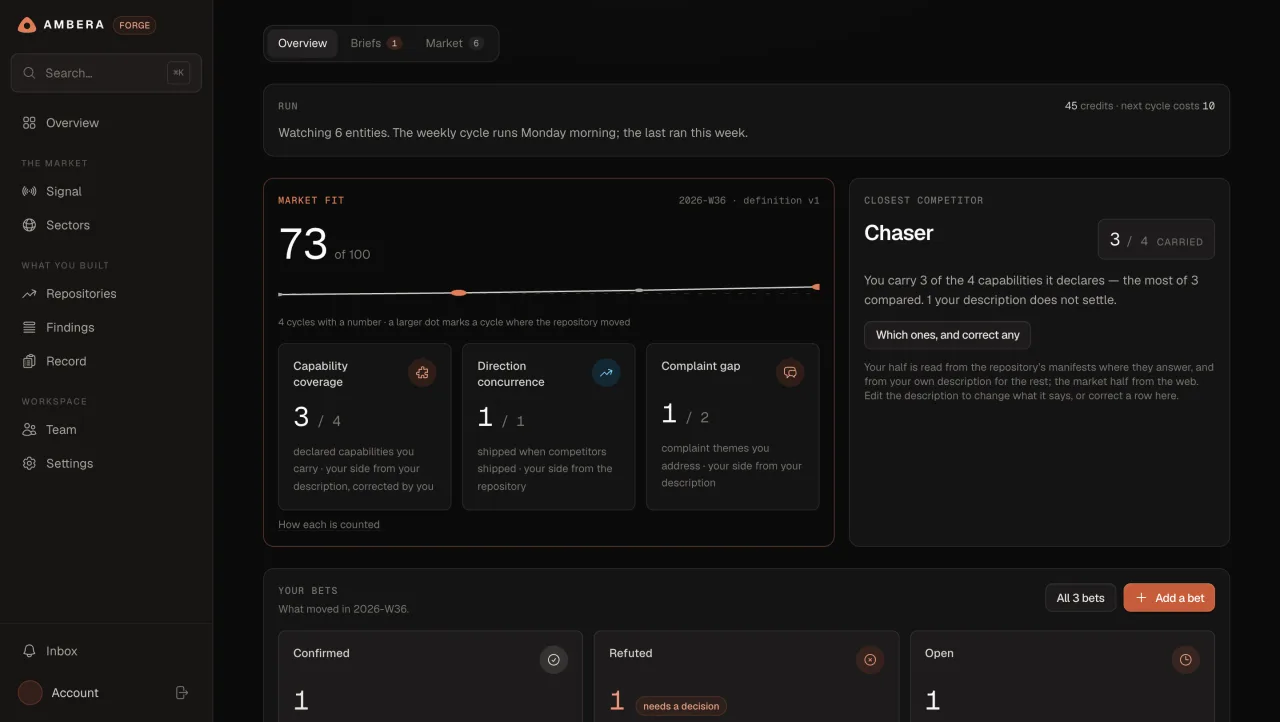Screen dimensions: 1280x722
Task: Click Which ones, and correct any
Action: click(948, 335)
